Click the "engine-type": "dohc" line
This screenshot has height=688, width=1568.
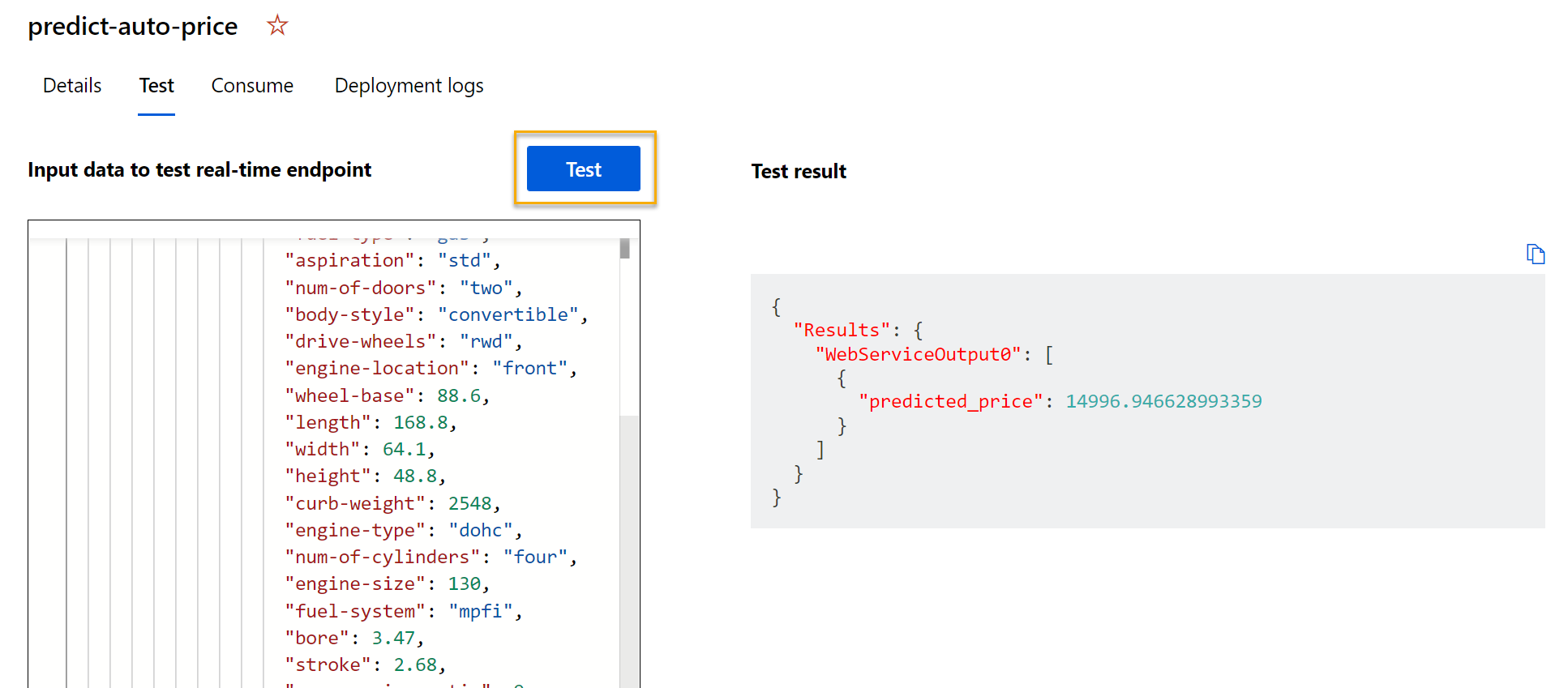tap(403, 530)
